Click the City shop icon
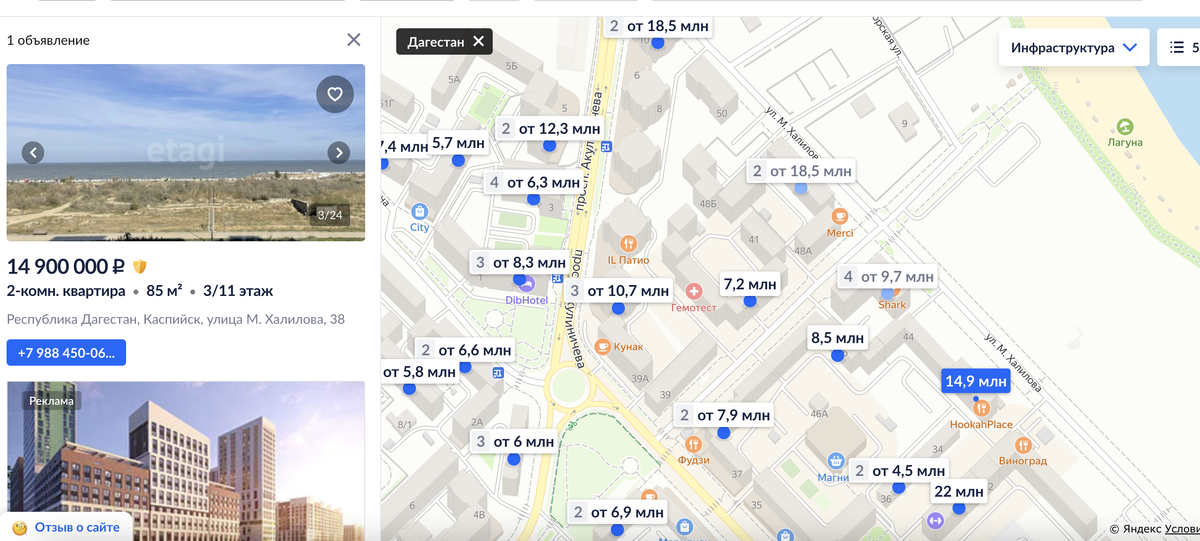This screenshot has height=541, width=1200. [x=419, y=211]
